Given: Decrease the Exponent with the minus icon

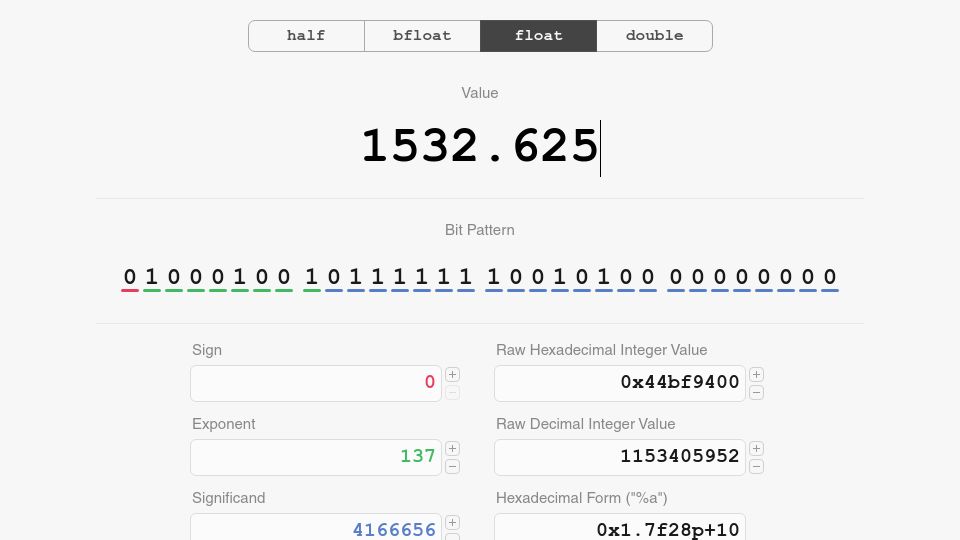Looking at the screenshot, I should 452,467.
